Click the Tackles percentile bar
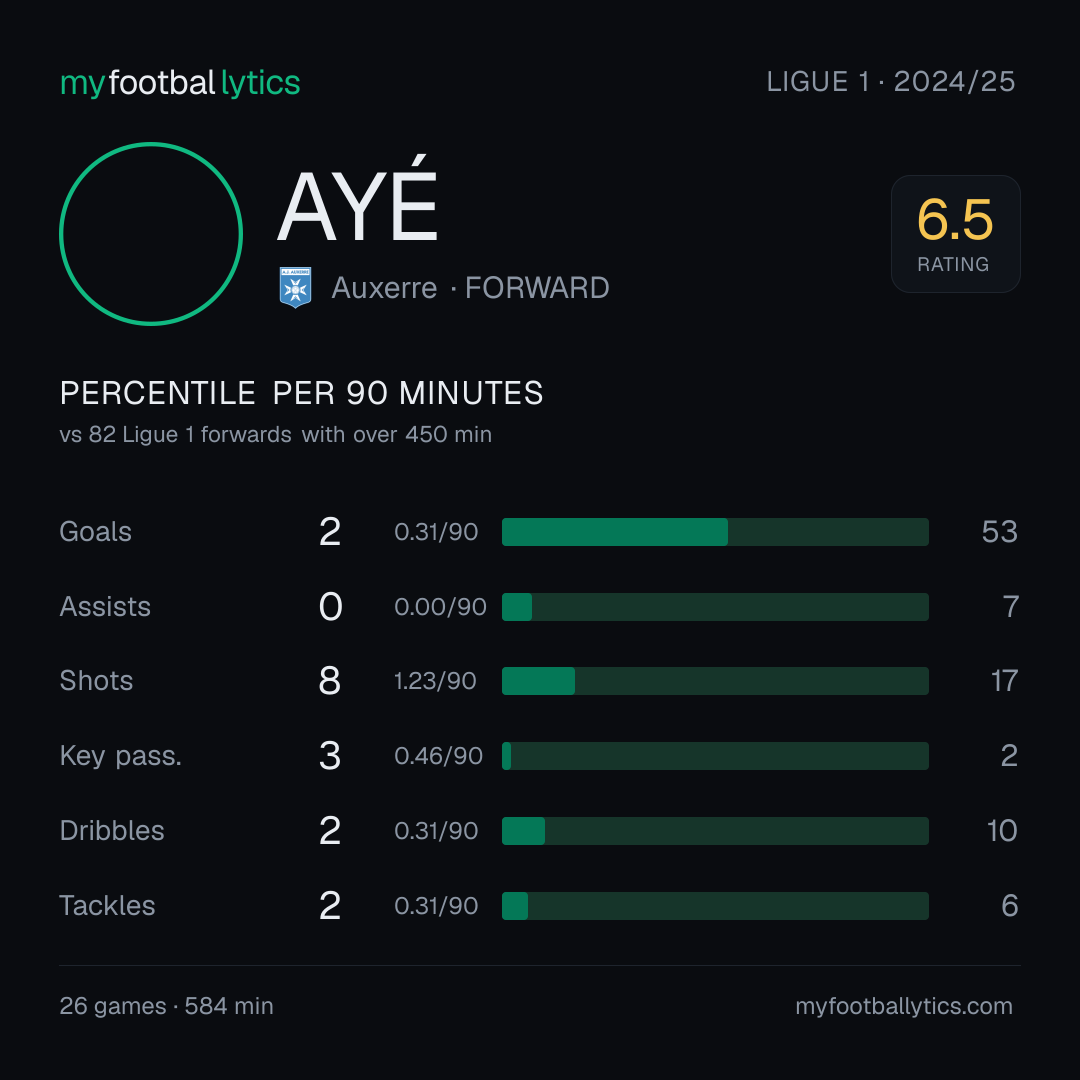Screen dimensions: 1080x1080 pos(715,906)
